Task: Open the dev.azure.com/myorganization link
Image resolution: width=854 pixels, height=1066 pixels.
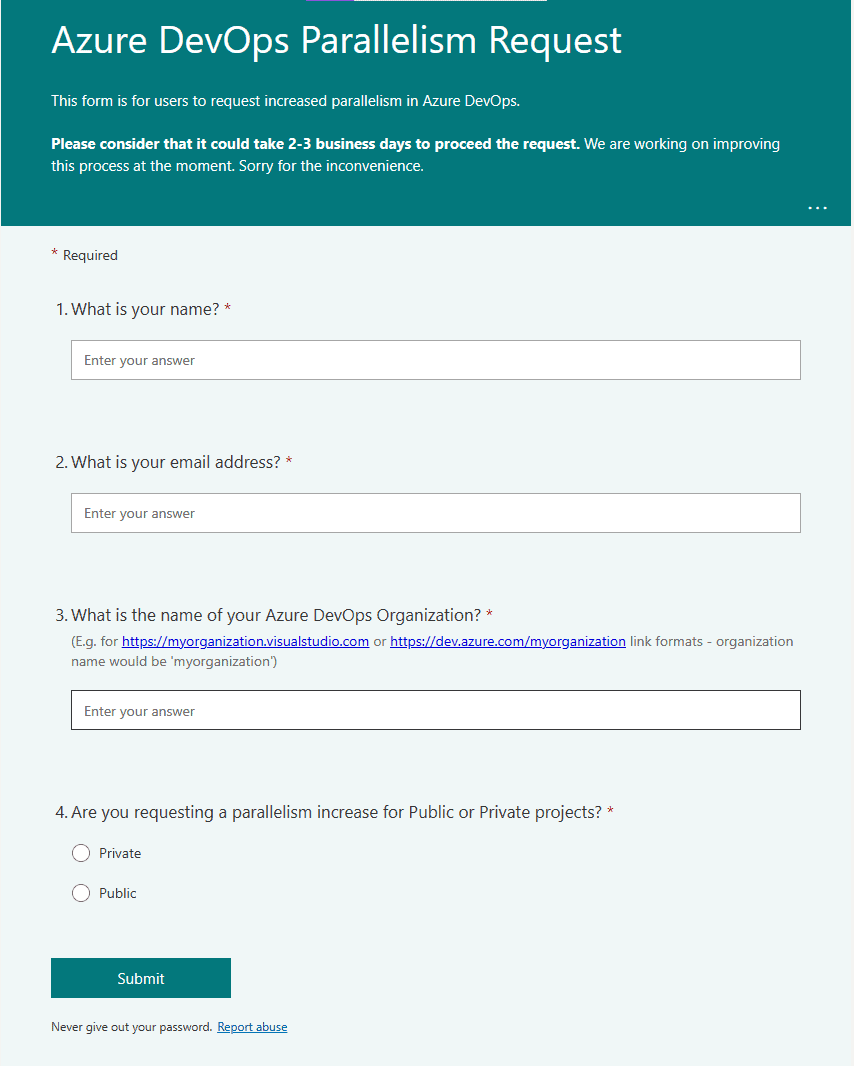Action: click(507, 641)
